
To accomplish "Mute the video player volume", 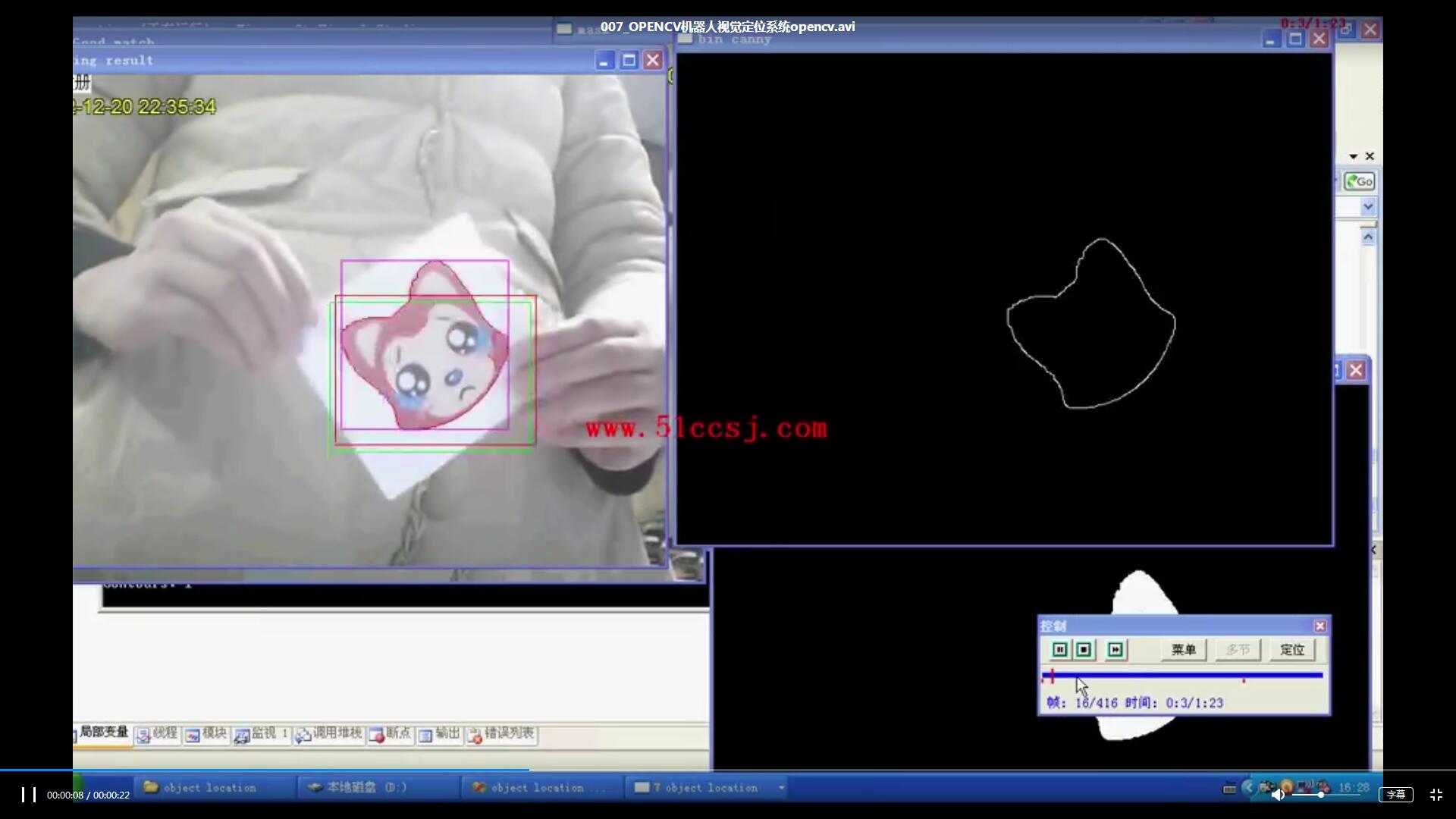I will pyautogui.click(x=1278, y=794).
